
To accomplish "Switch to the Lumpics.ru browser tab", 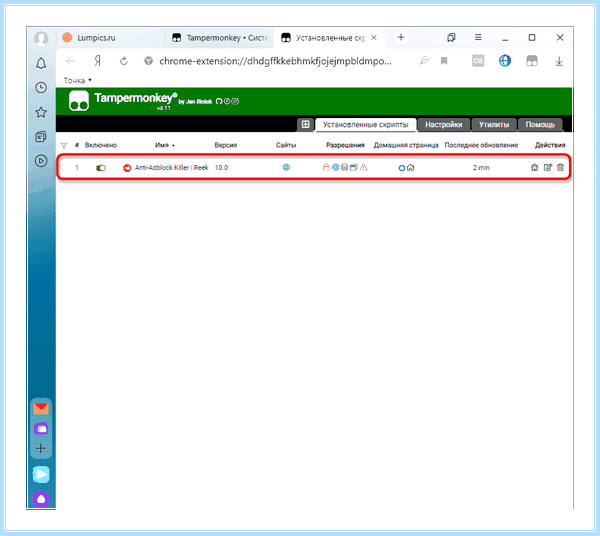I will coord(111,37).
